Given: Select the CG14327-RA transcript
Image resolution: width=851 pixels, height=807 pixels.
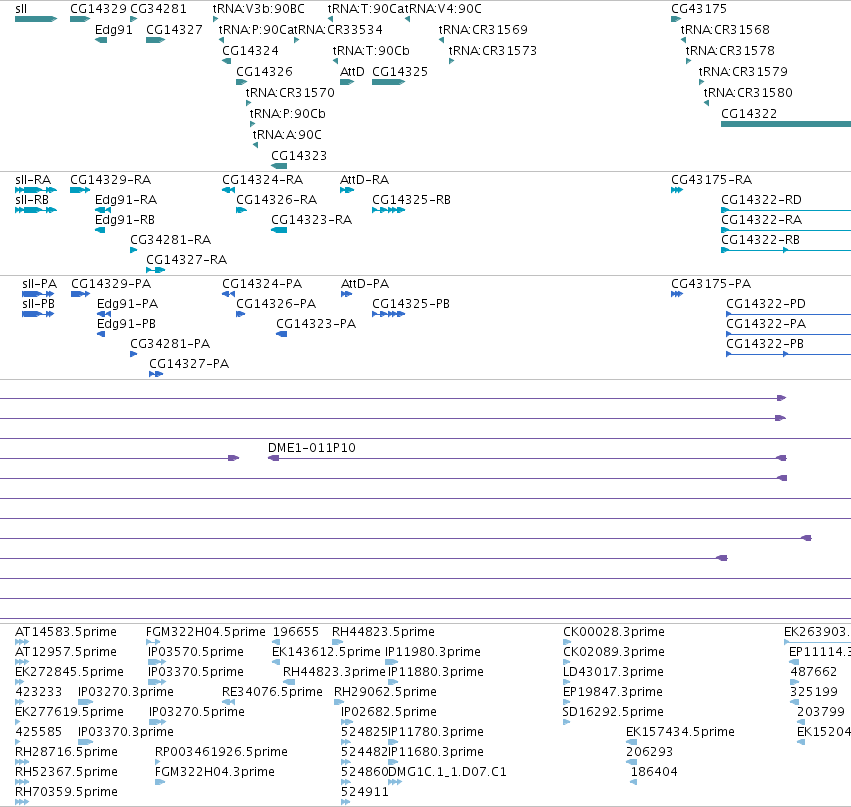Looking at the screenshot, I should coord(155,270).
